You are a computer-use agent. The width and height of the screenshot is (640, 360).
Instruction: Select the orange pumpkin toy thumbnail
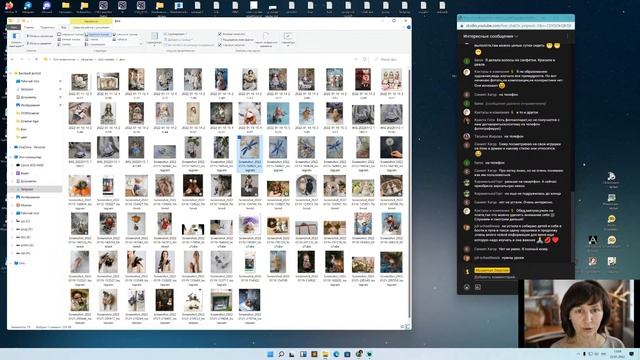pyautogui.click(x=80, y=186)
